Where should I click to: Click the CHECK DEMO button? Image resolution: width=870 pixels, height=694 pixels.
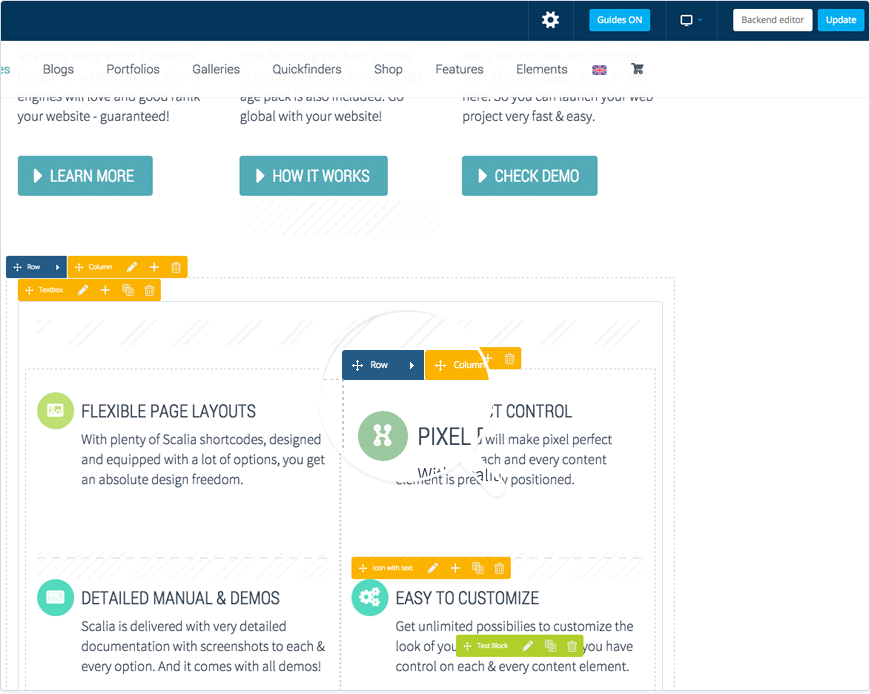pyautogui.click(x=529, y=176)
